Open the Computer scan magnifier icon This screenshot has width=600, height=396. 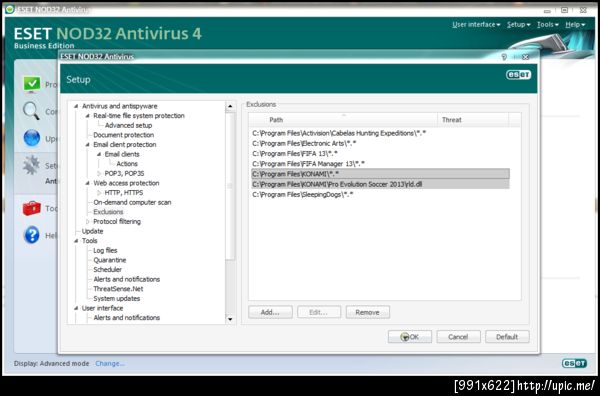(x=31, y=111)
